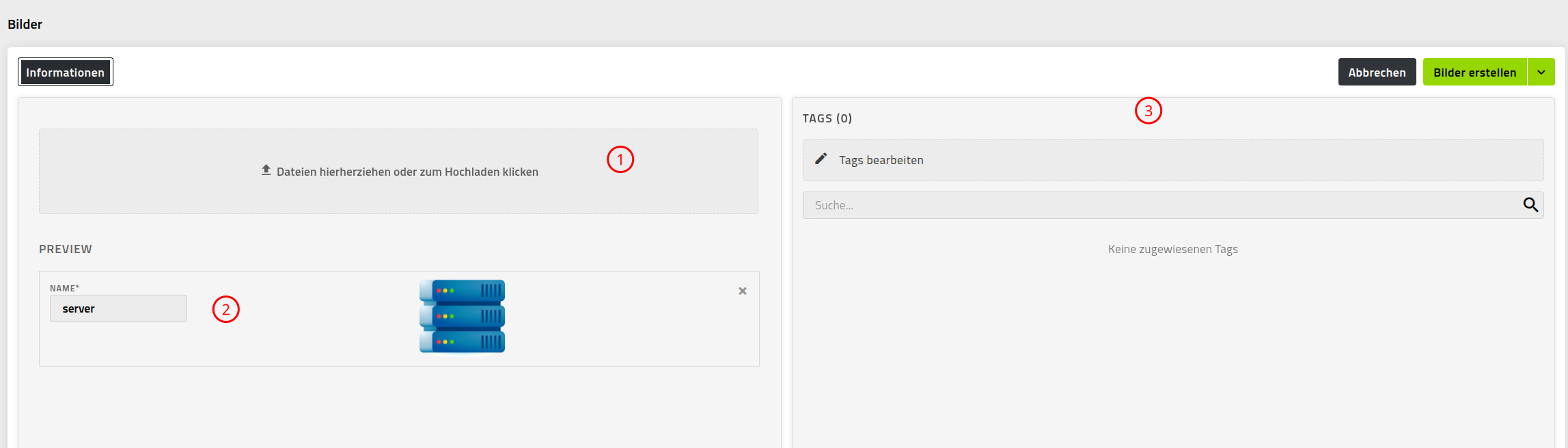Viewport: 1568px width, 448px height.
Task: Click the upload arrow icon
Action: coord(266,170)
